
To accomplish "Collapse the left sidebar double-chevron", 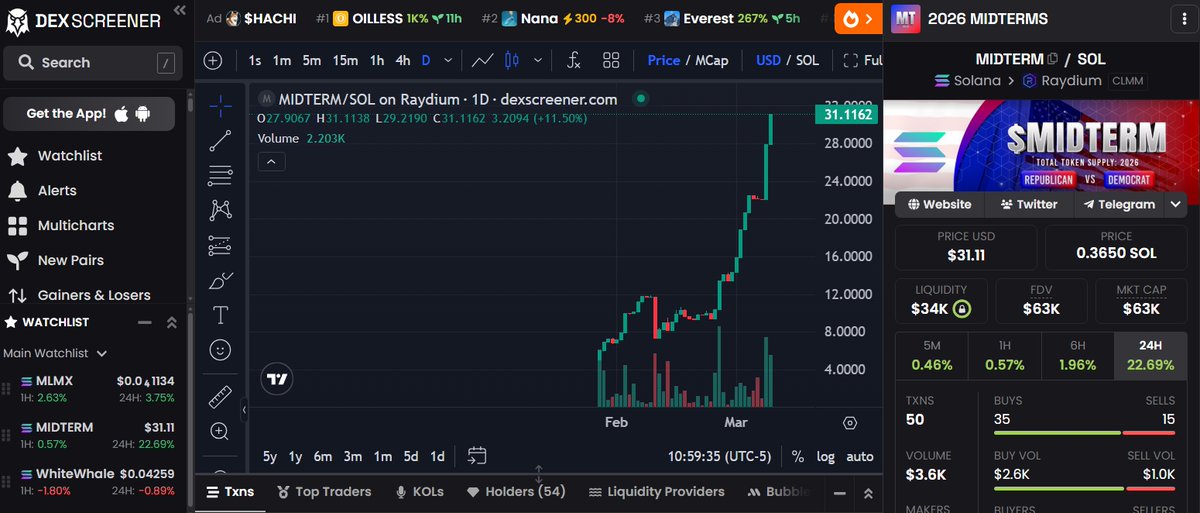I will coord(179,10).
